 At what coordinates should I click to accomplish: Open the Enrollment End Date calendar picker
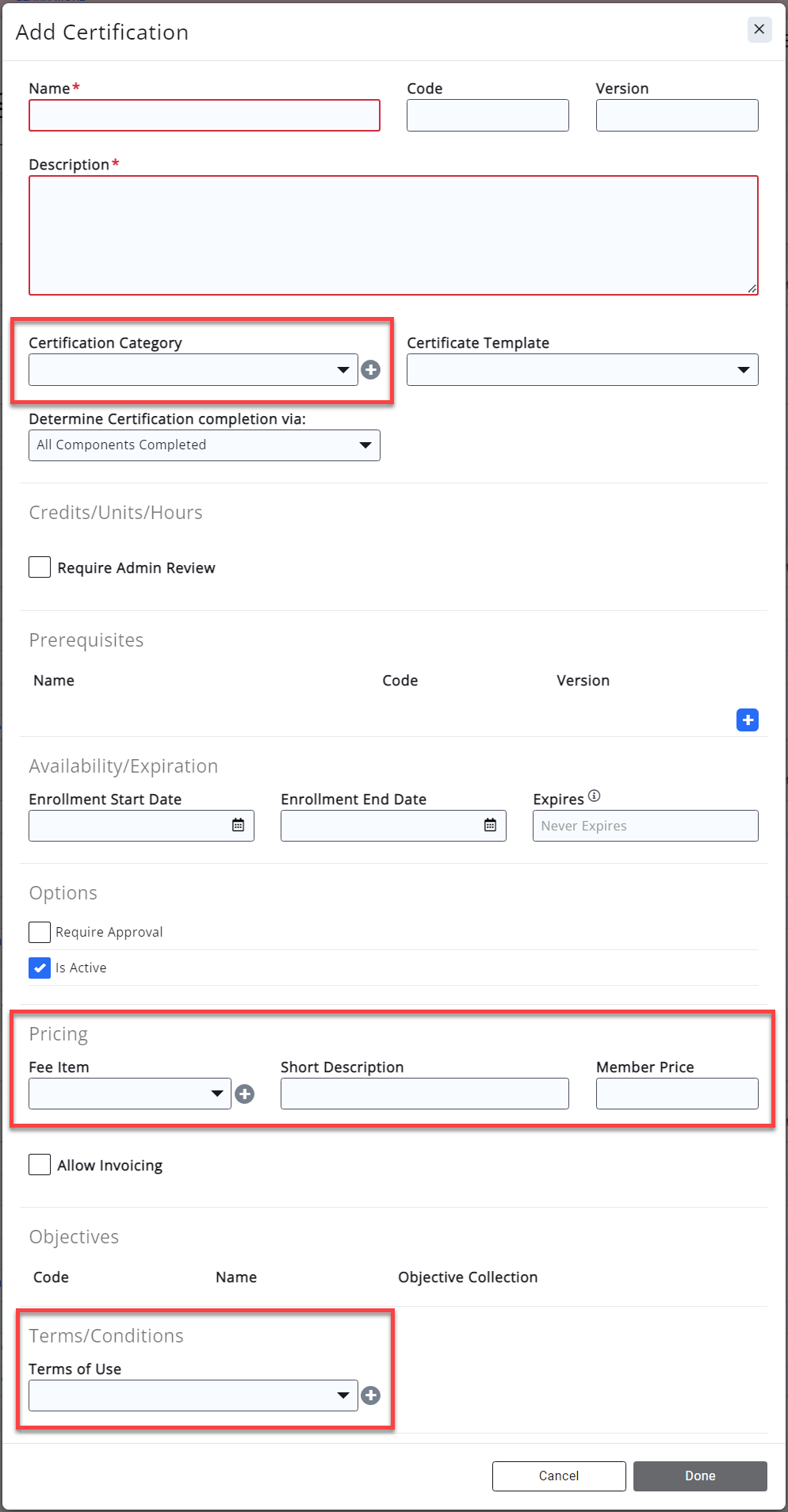(490, 825)
